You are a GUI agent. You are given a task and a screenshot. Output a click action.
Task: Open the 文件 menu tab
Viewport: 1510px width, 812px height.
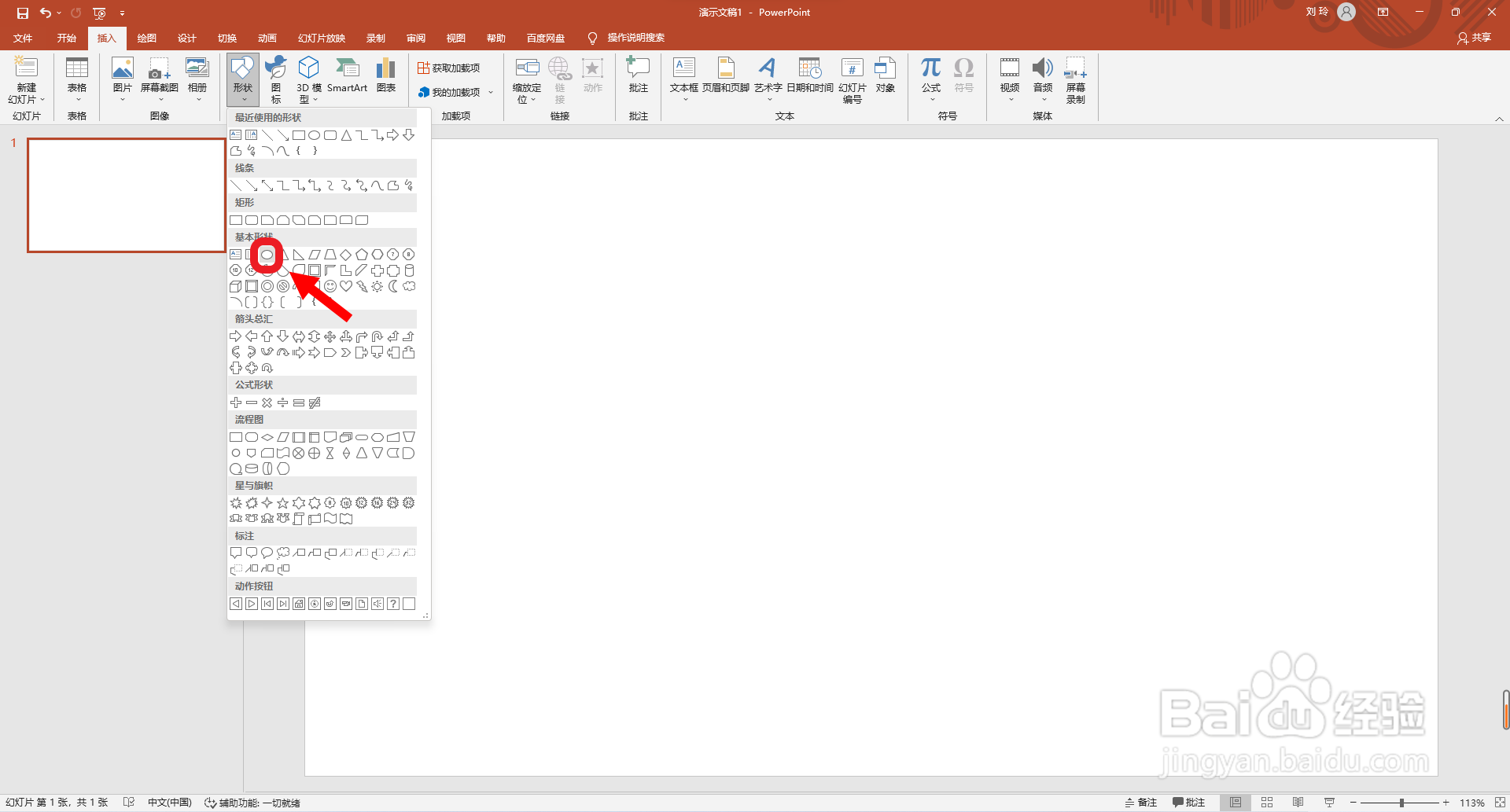(x=24, y=38)
